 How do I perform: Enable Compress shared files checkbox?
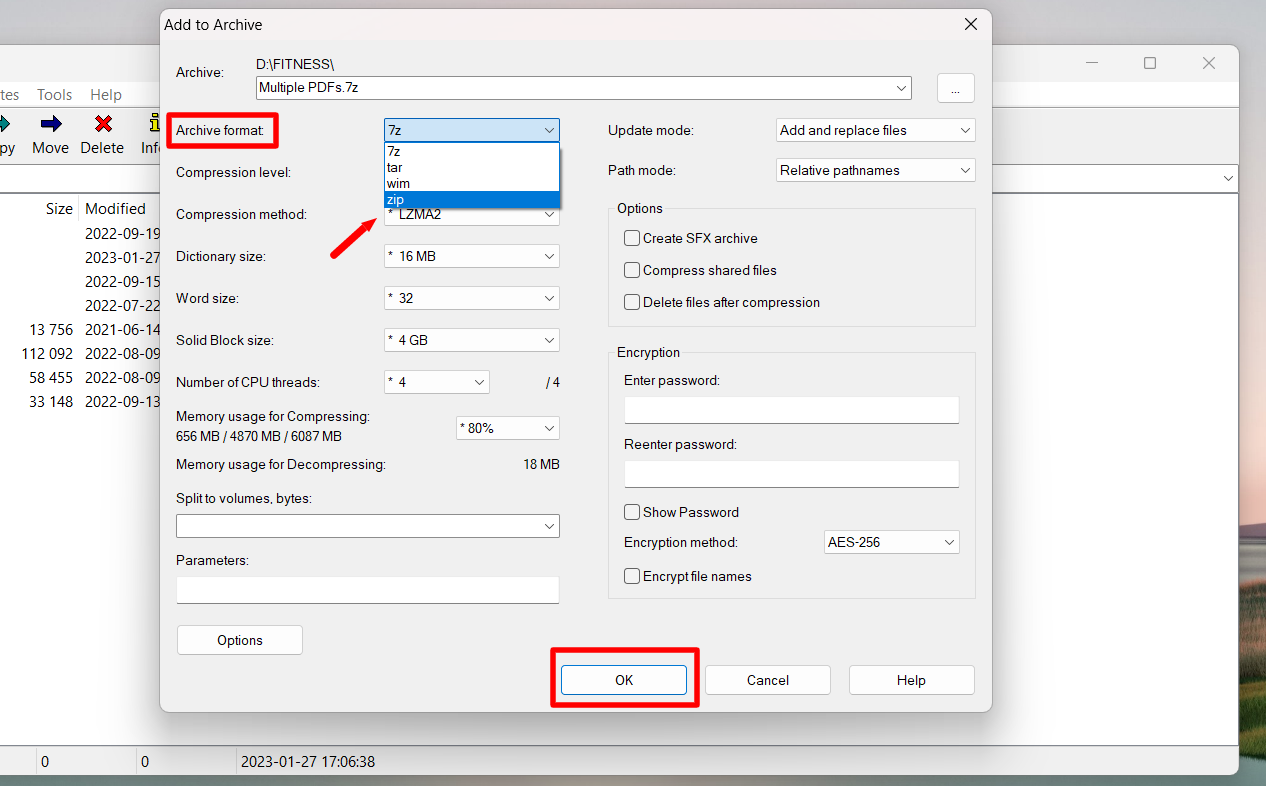click(x=632, y=270)
